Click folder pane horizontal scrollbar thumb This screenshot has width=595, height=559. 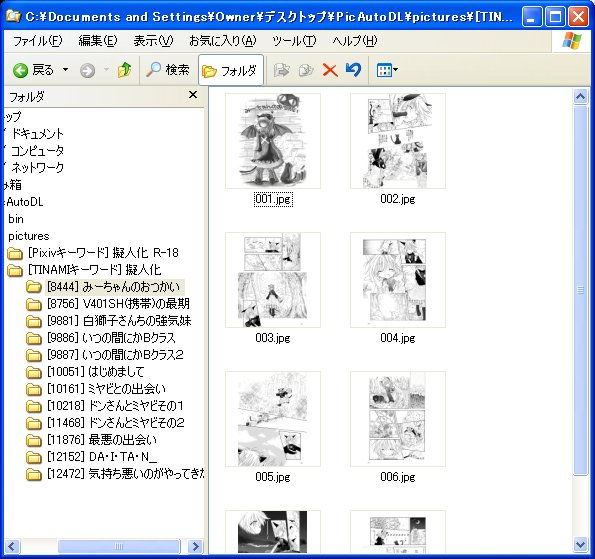coord(118,546)
